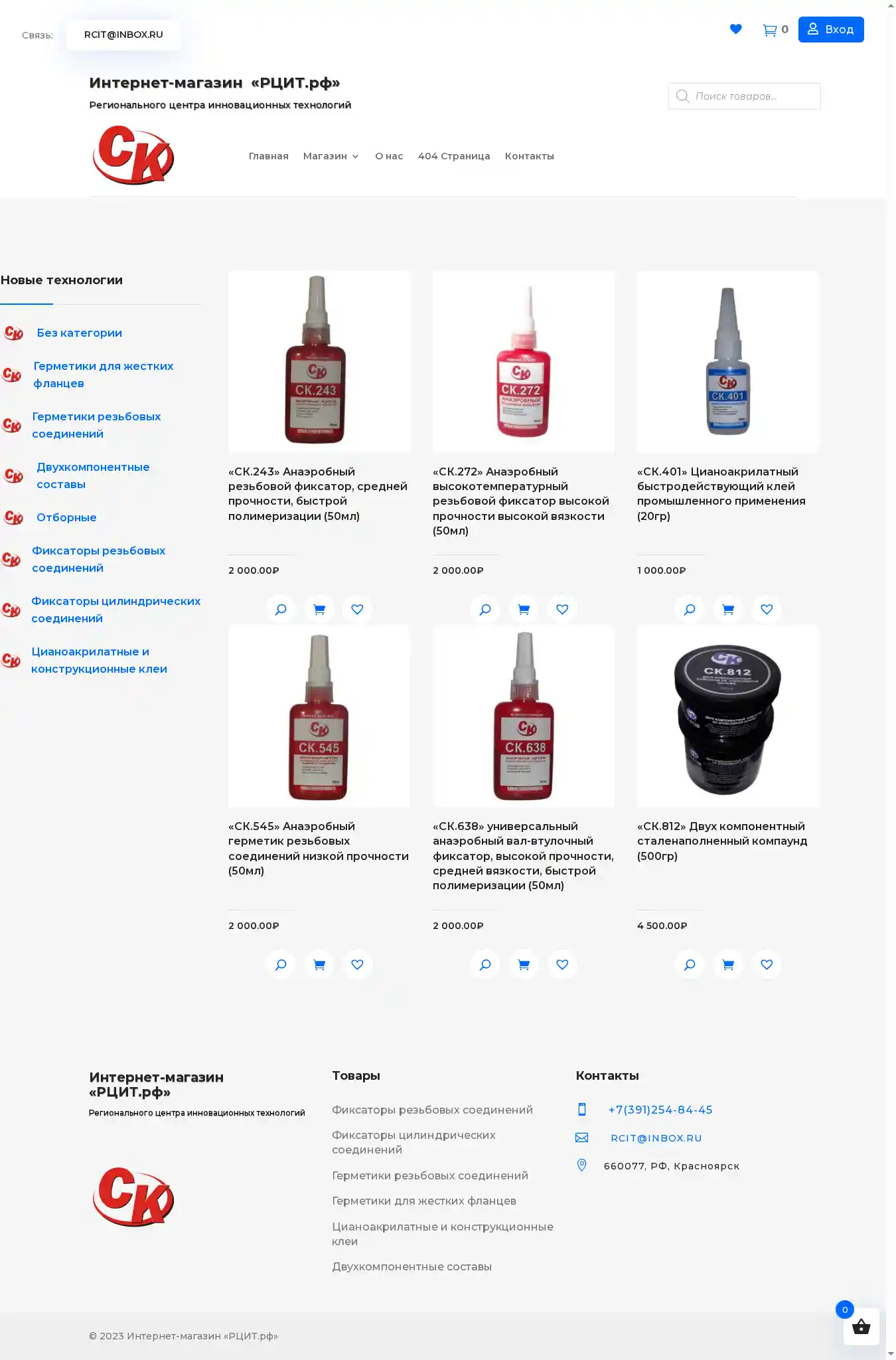The image size is (896, 1360).
Task: Add СК.401 glue to wishlist
Action: 767,609
